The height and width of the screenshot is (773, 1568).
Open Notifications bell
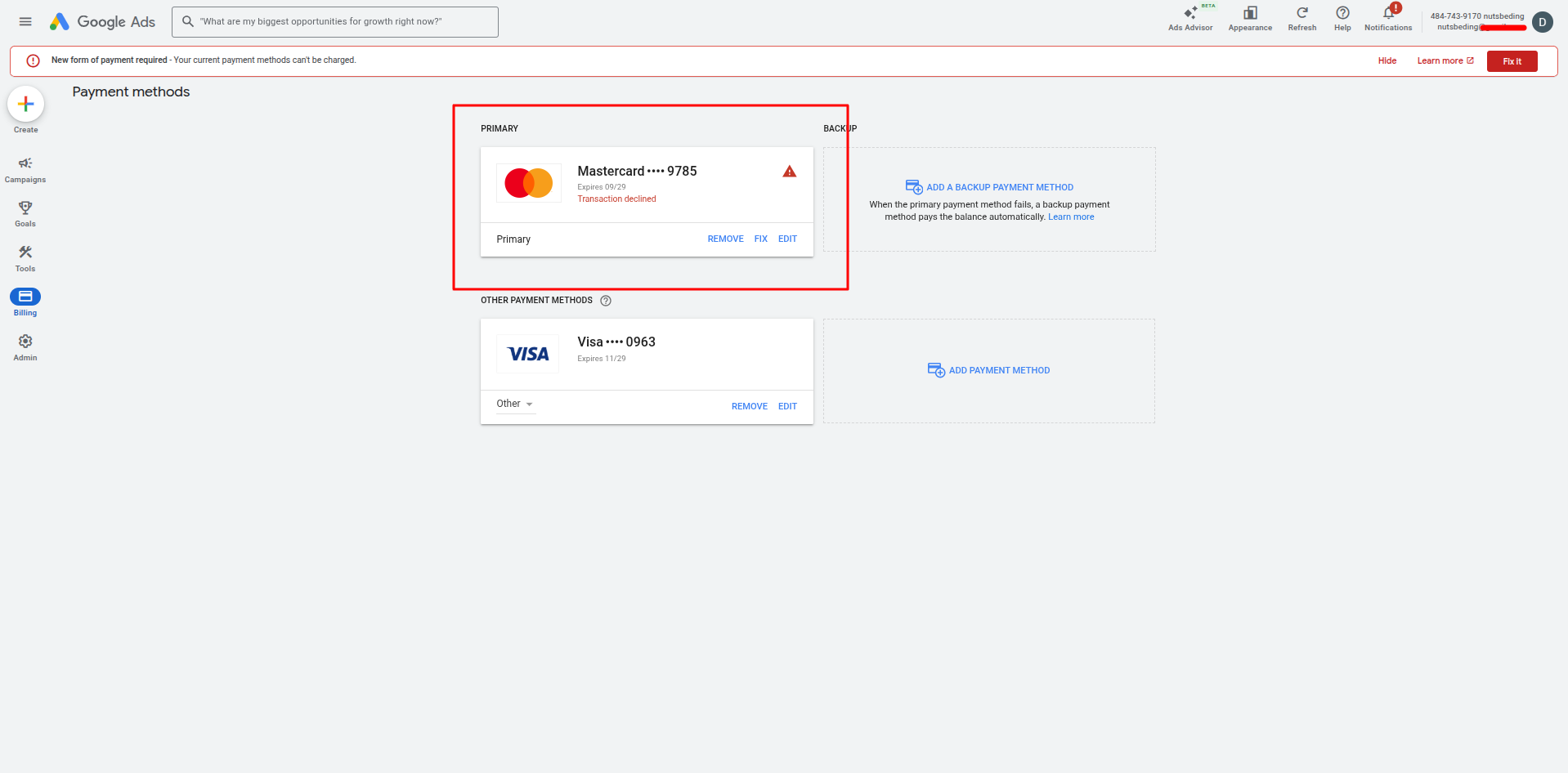(1388, 18)
